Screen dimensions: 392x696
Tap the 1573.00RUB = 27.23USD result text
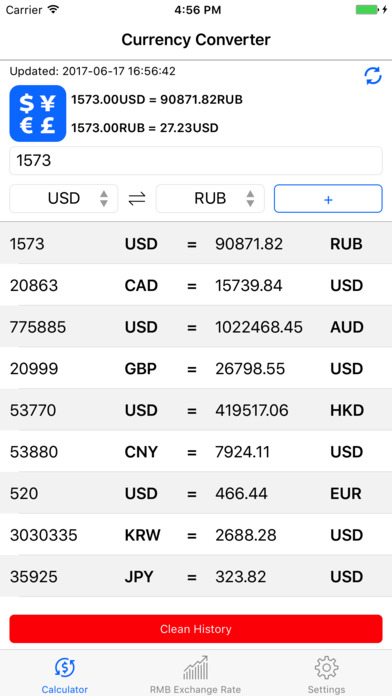pos(145,128)
